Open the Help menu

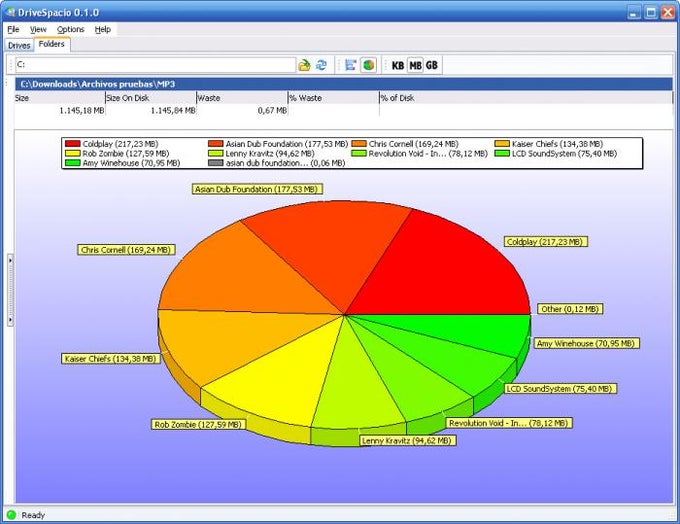tap(103, 29)
